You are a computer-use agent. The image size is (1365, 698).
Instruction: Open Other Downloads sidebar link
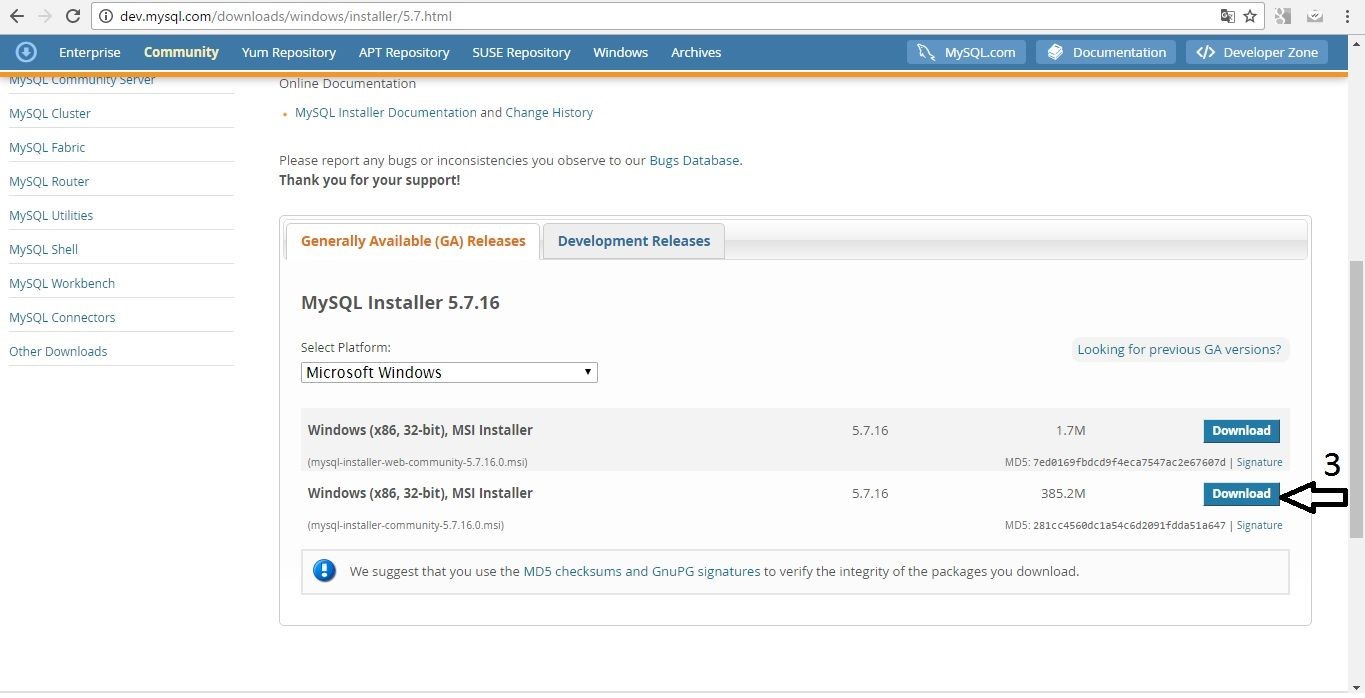pos(58,351)
